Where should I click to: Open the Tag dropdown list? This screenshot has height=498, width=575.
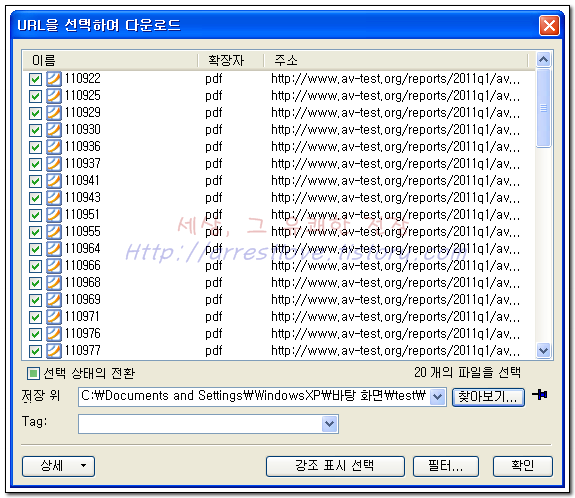pos(330,424)
